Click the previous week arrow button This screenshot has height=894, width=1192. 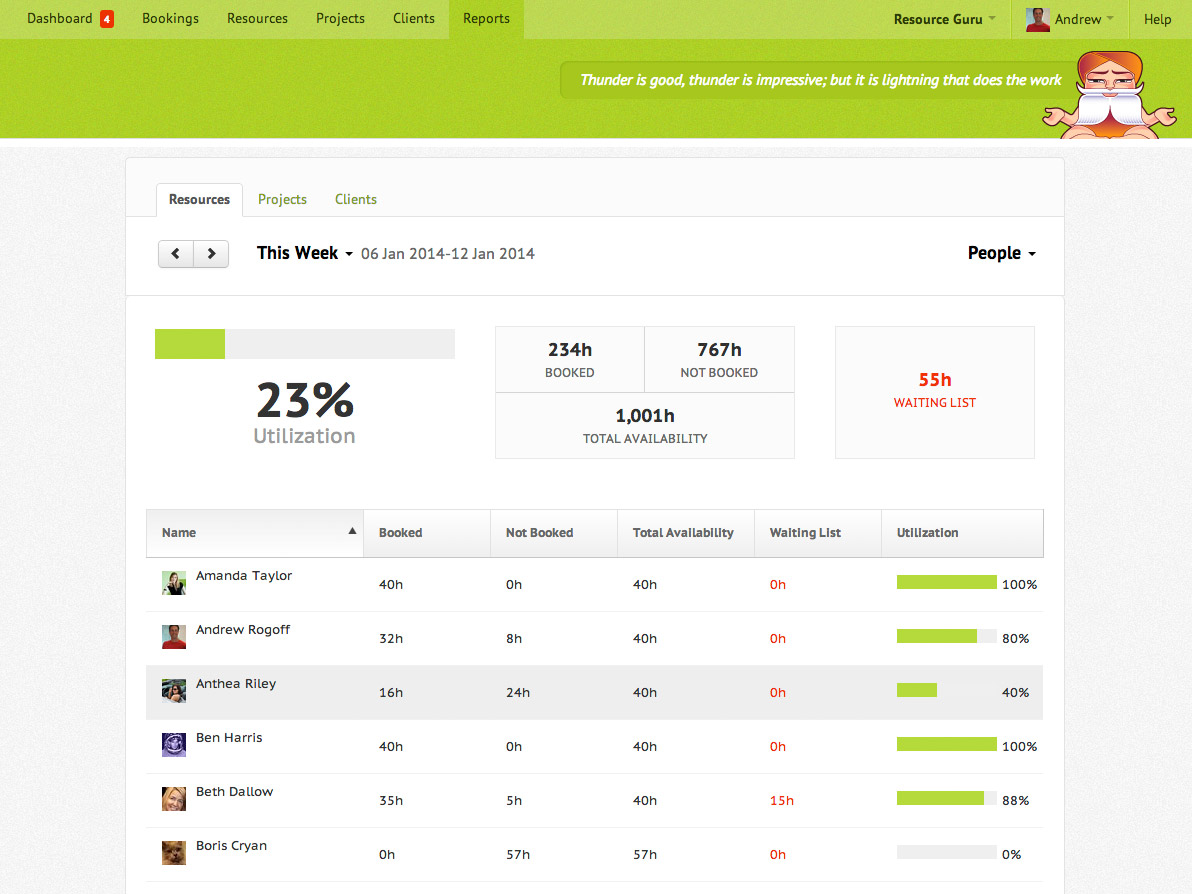[176, 254]
